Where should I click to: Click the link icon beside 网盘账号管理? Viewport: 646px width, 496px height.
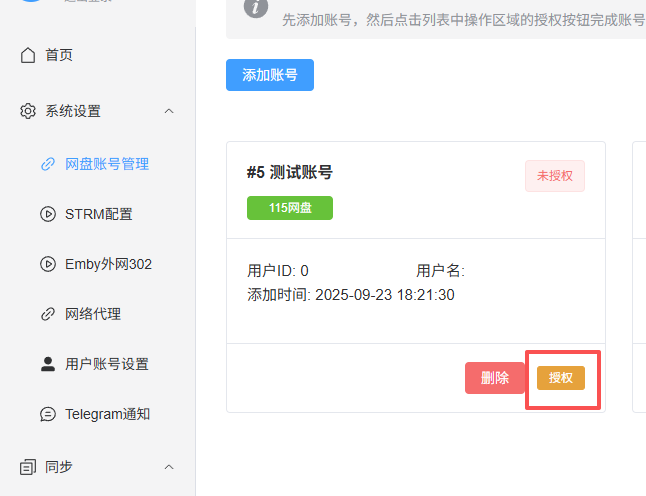coord(48,164)
